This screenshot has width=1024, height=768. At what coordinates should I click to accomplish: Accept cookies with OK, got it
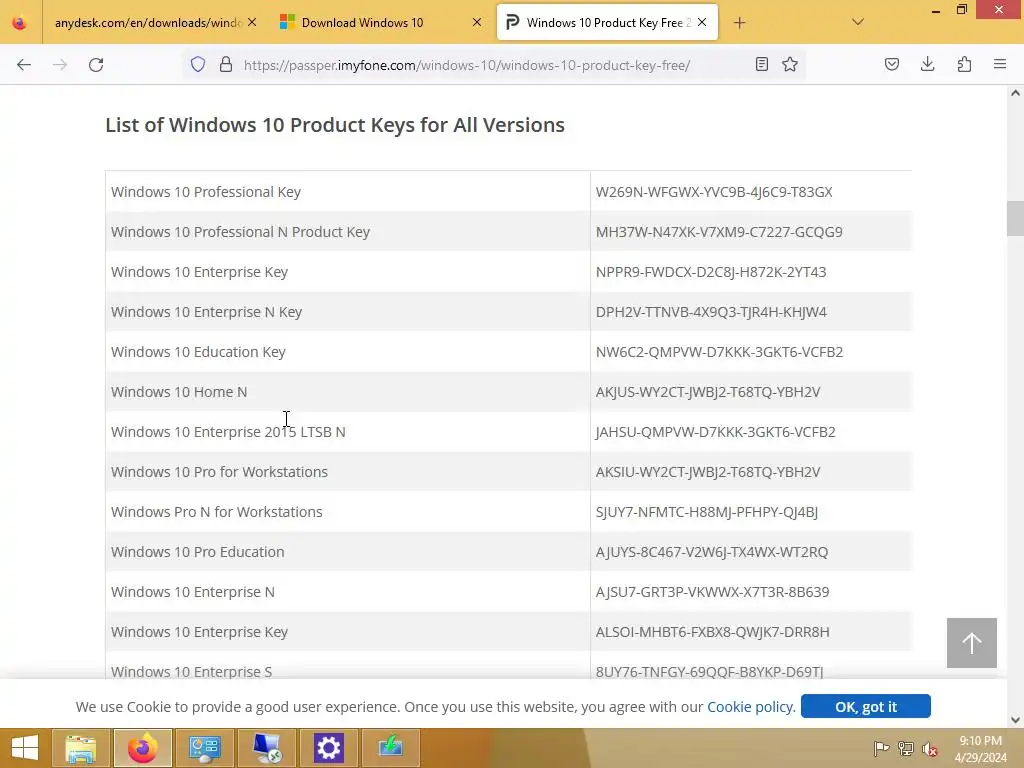(865, 707)
